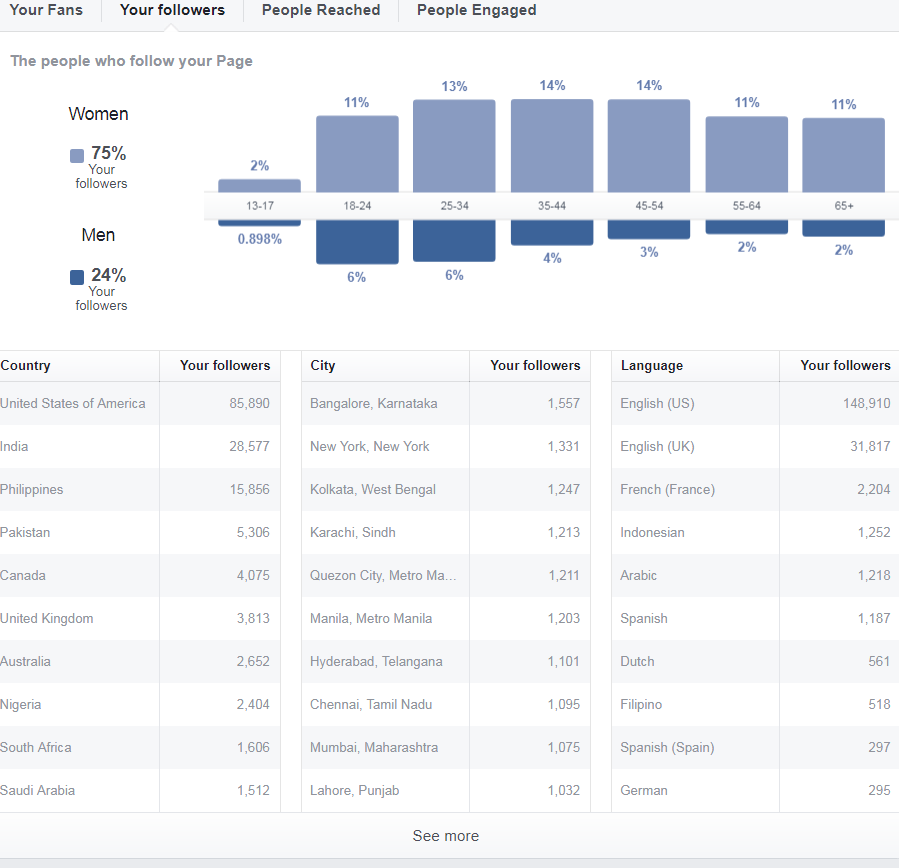Click the 85,890 followers value
The image size is (899, 868).
[249, 404]
